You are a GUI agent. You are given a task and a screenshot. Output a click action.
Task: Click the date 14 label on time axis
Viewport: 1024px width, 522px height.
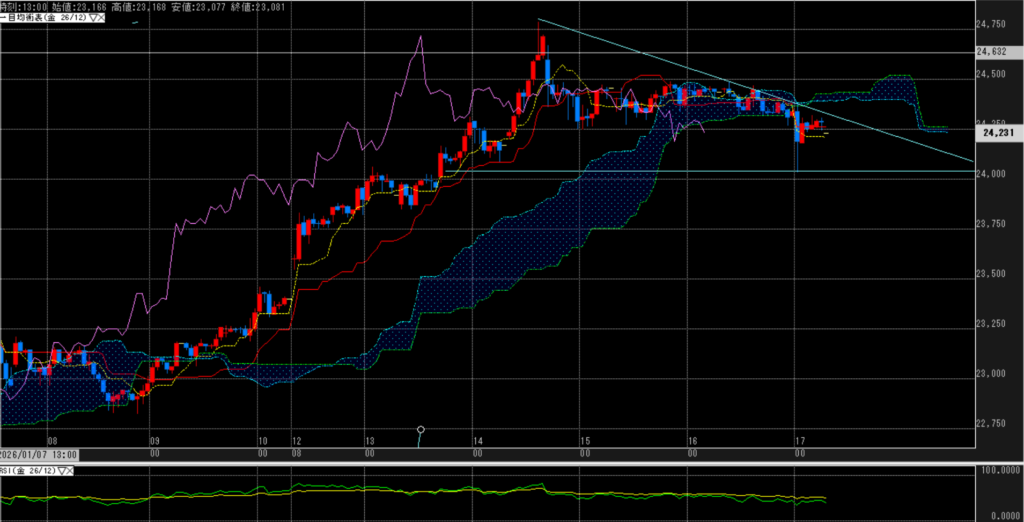click(477, 439)
